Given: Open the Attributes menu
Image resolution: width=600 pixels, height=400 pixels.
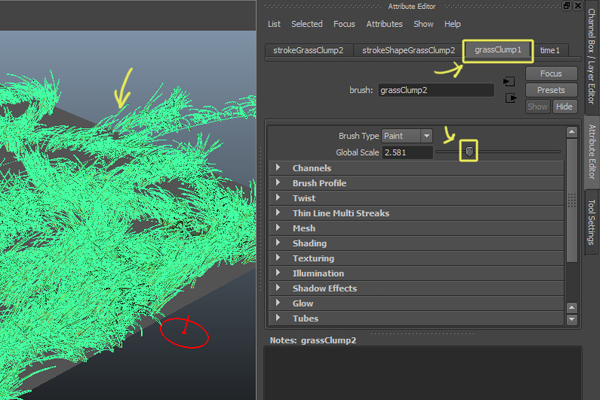Looking at the screenshot, I should (384, 24).
